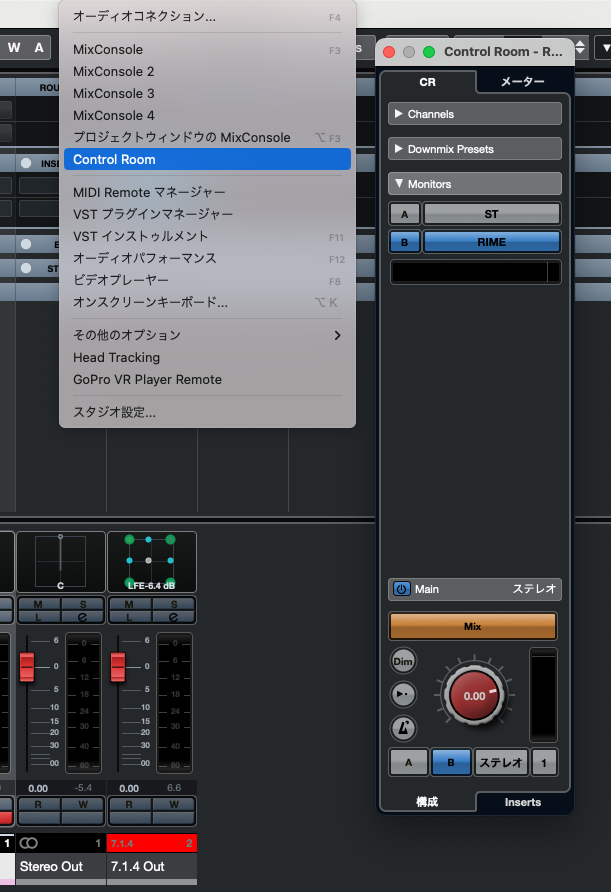Collapse the Monitors section
This screenshot has height=892, width=611.
pos(474,184)
